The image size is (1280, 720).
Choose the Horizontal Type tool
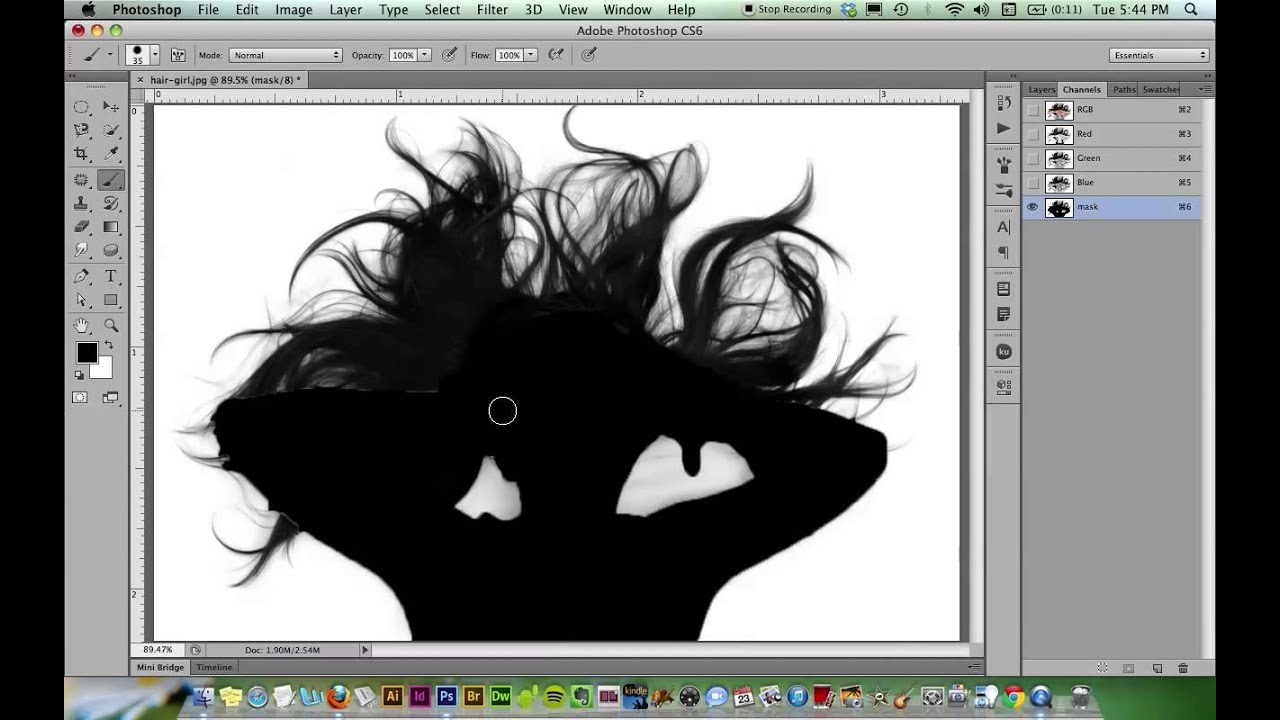[x=112, y=277]
